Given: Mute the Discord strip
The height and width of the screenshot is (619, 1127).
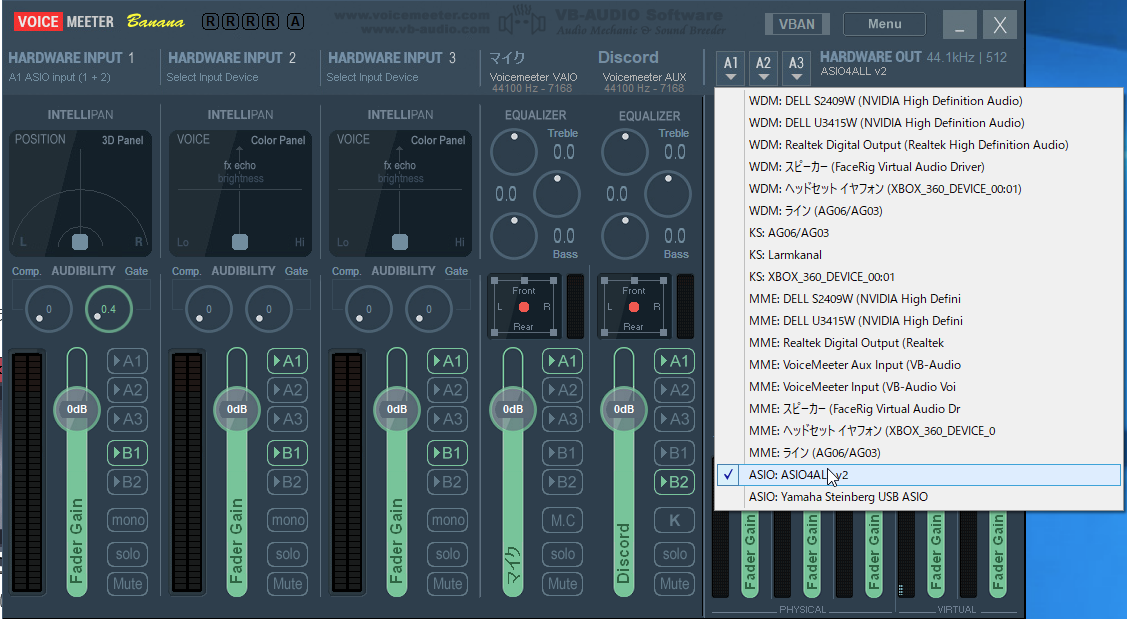Looking at the screenshot, I should (x=674, y=584).
